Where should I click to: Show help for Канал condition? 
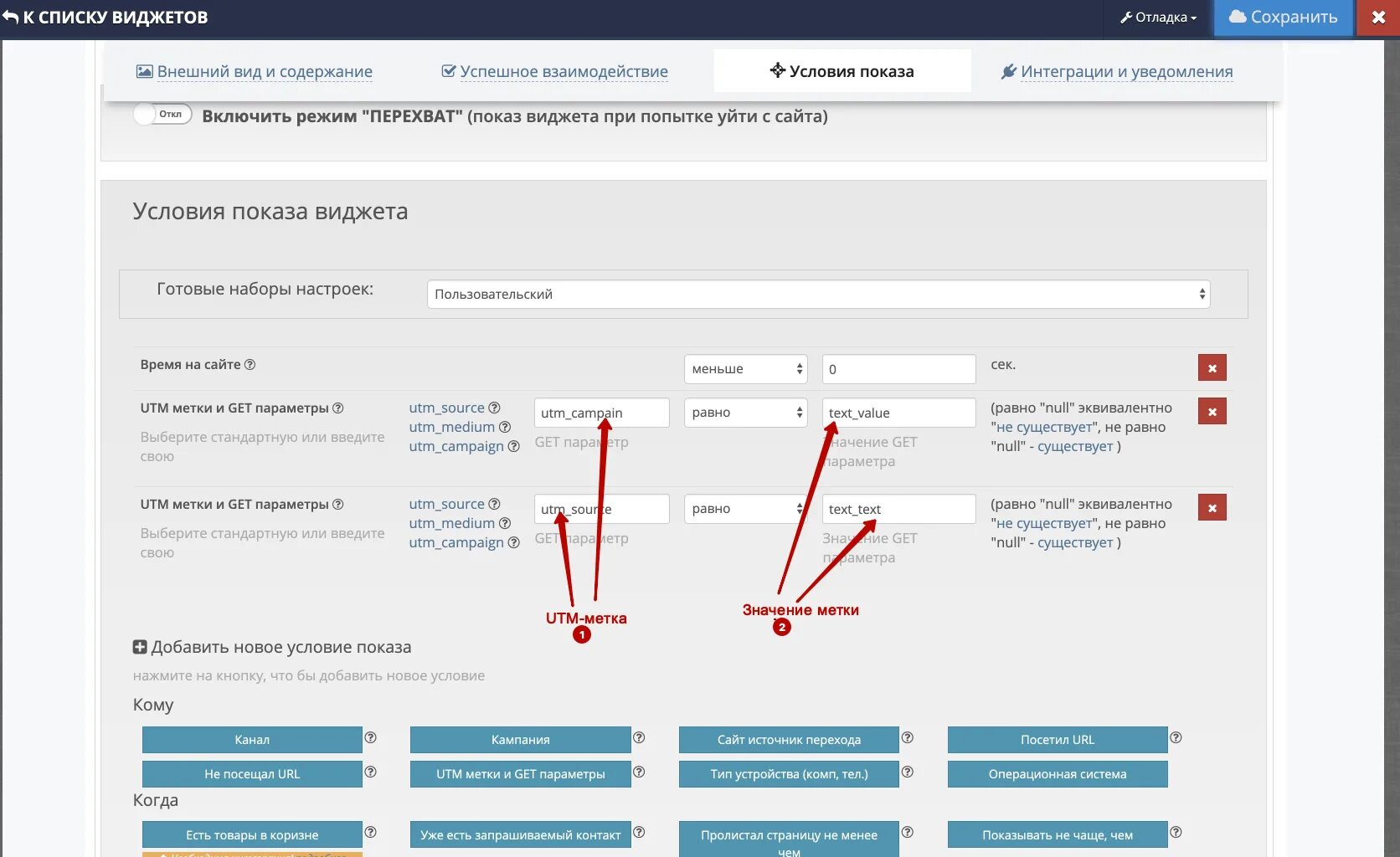pos(370,737)
